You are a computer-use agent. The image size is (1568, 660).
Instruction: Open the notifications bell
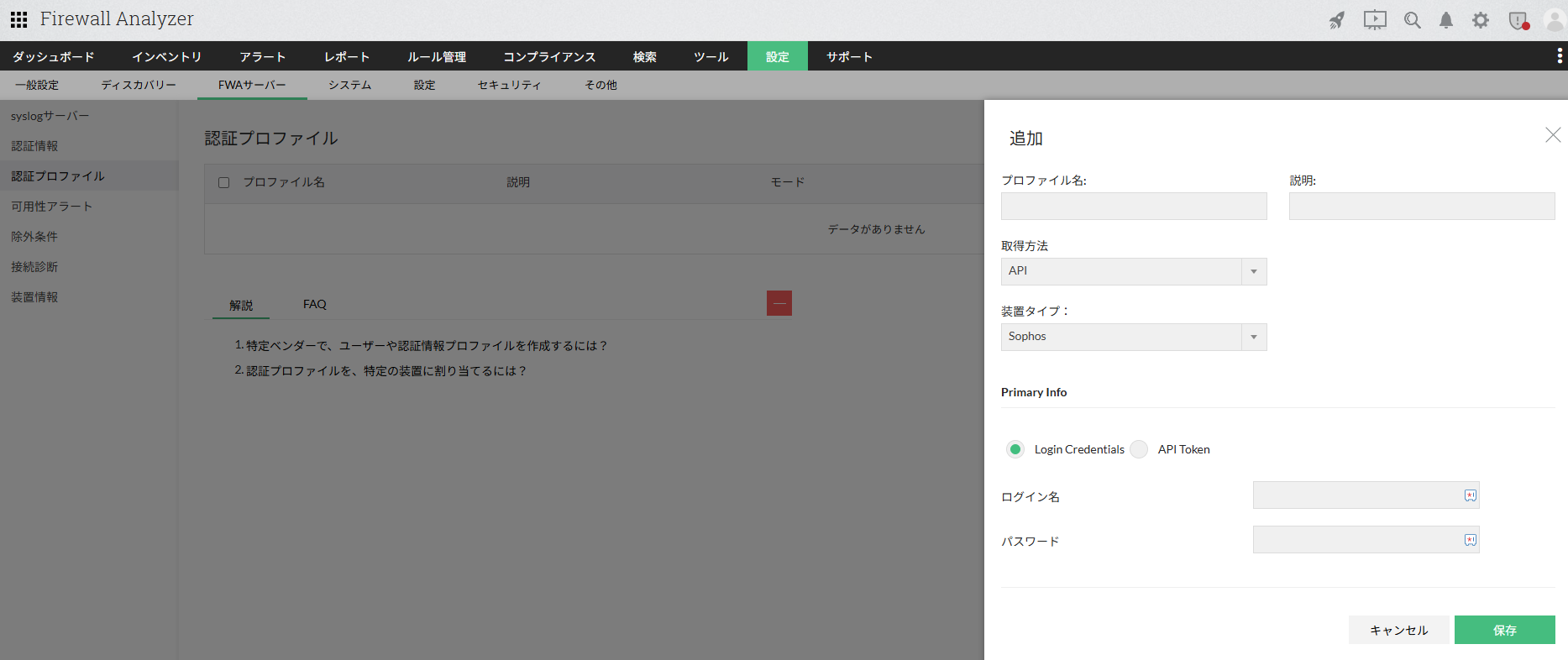point(1445,20)
